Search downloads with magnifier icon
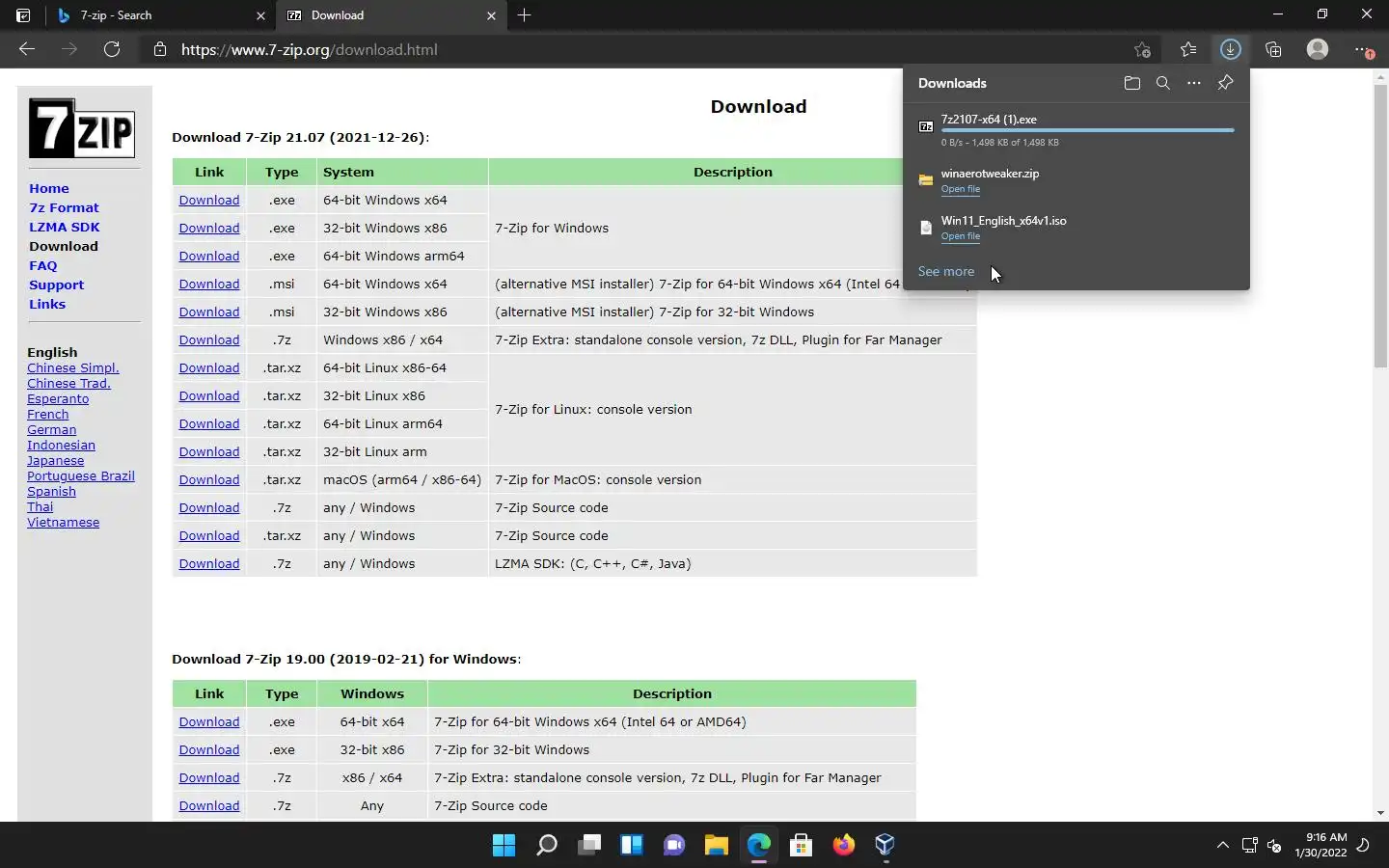This screenshot has height=868, width=1389. (x=1163, y=83)
